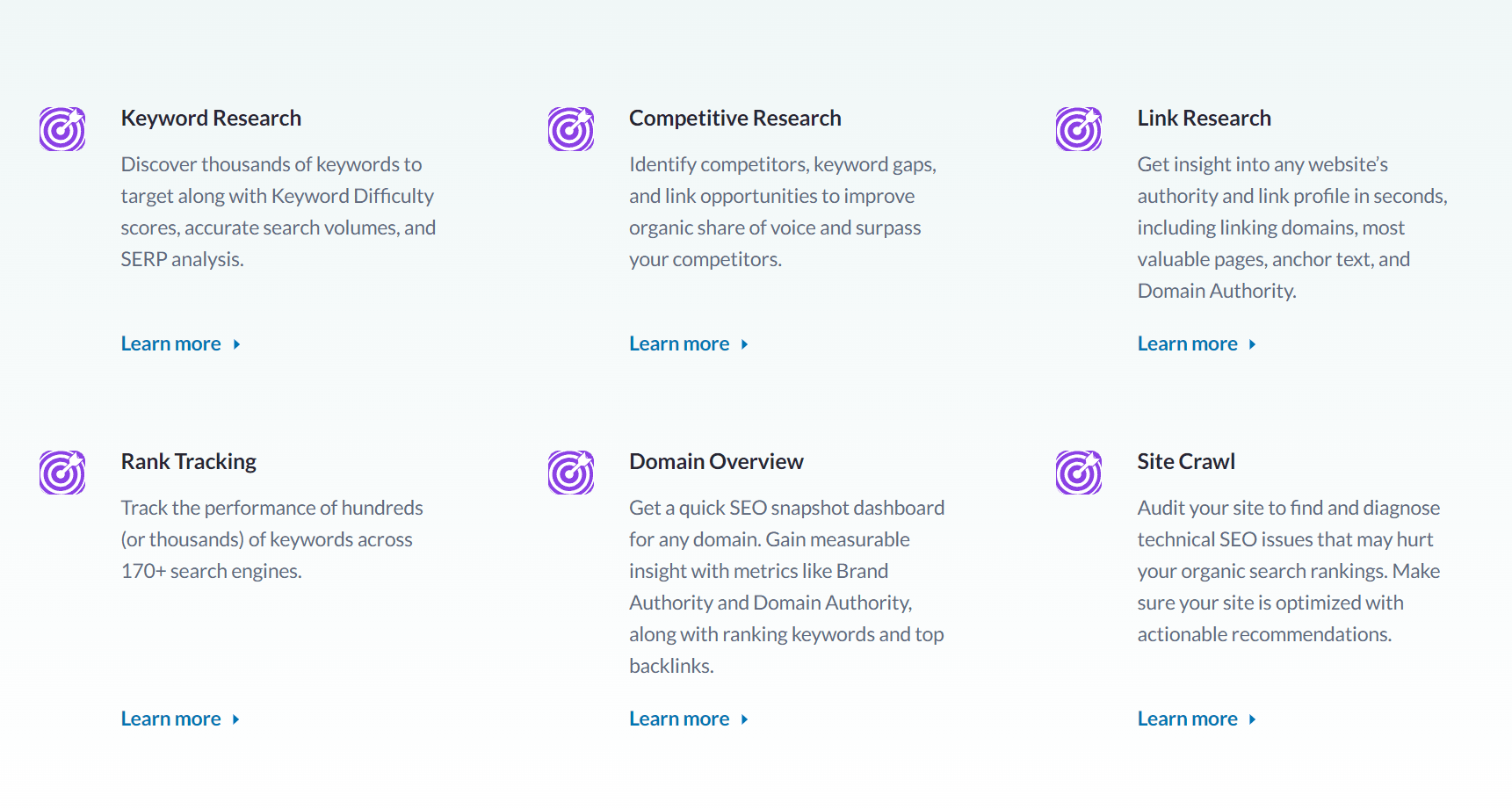Click the description starting 'Audit your site to find'
The image size is (1512, 809).
tap(1289, 571)
